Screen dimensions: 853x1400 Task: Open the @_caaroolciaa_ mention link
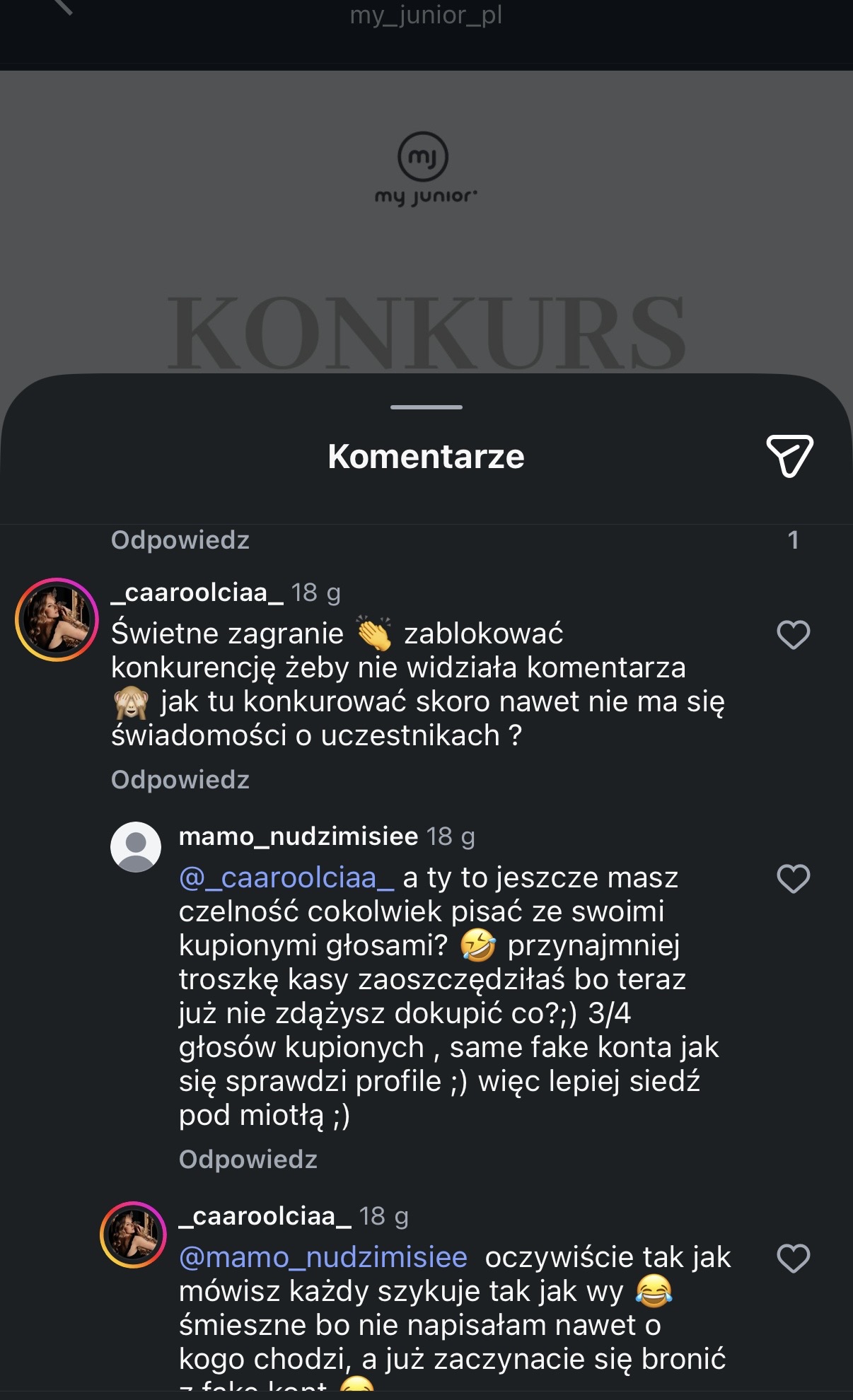tap(286, 878)
